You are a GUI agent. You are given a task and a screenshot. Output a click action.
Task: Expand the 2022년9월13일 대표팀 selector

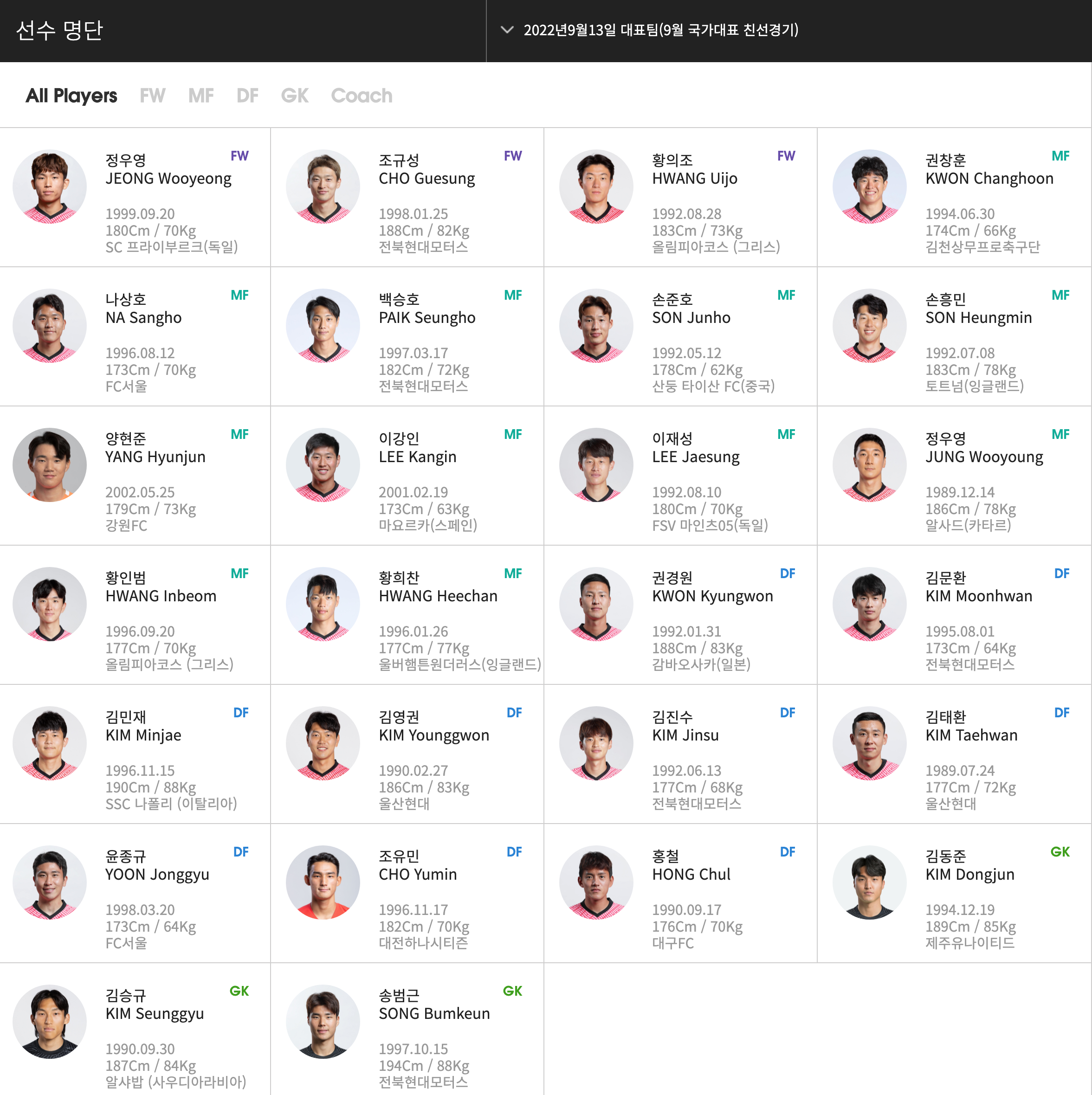tap(660, 30)
